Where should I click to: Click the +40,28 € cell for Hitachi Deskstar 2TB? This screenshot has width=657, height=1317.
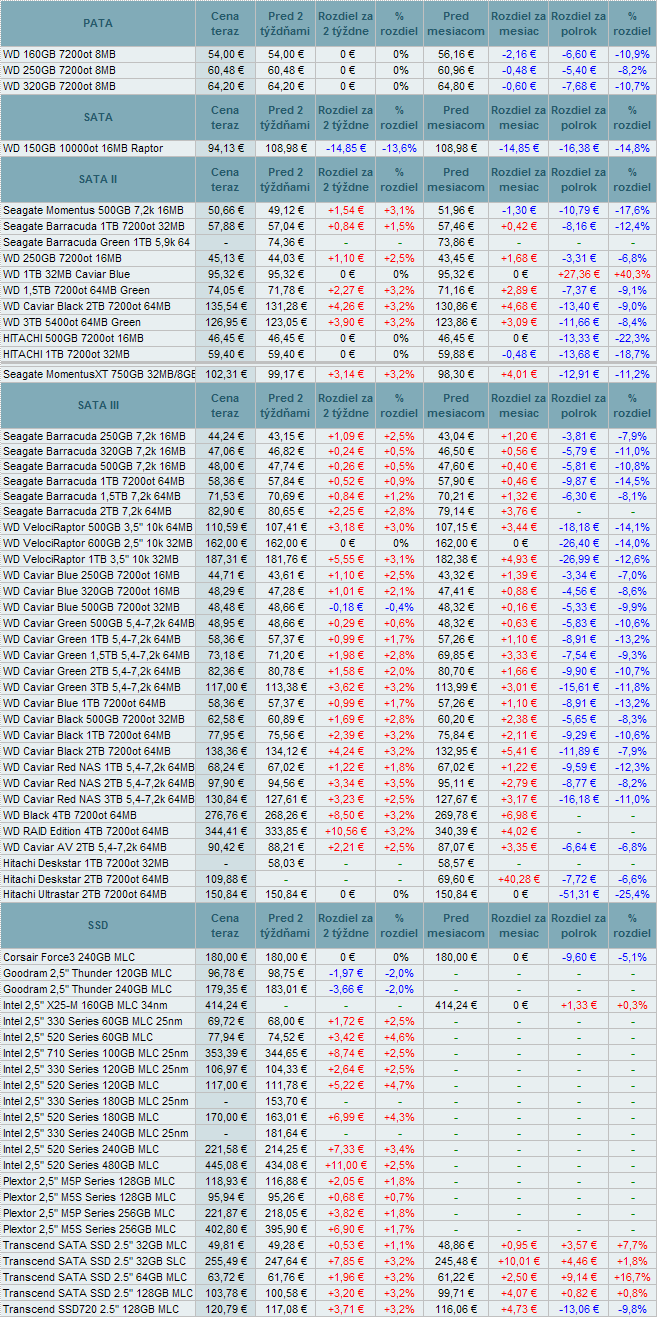tap(518, 878)
